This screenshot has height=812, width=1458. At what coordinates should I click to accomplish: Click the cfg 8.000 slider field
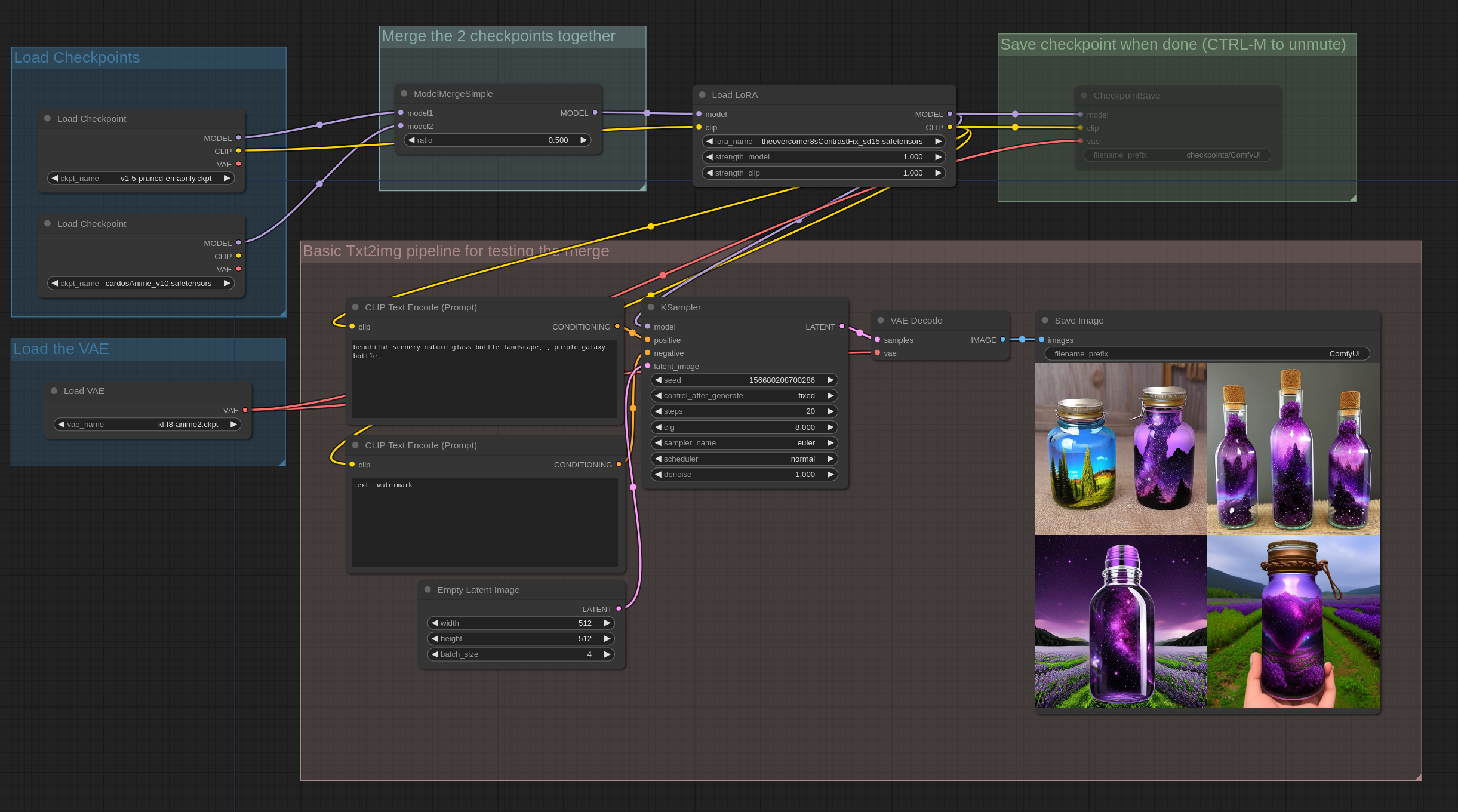[744, 427]
